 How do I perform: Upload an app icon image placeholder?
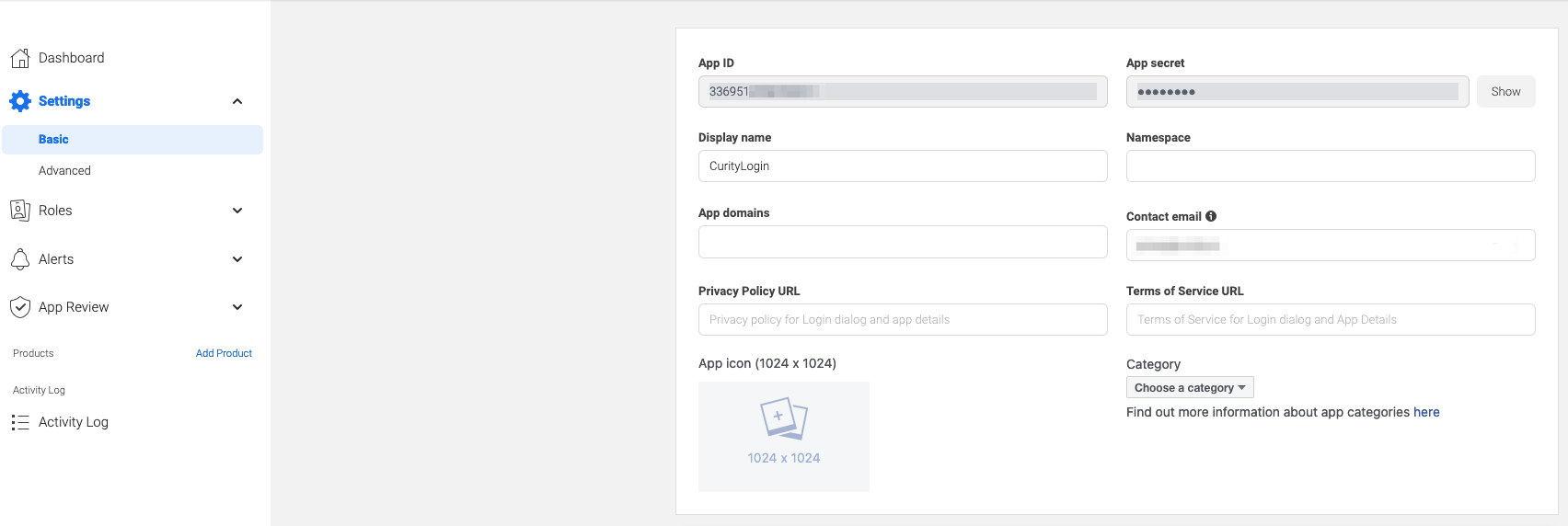[784, 437]
